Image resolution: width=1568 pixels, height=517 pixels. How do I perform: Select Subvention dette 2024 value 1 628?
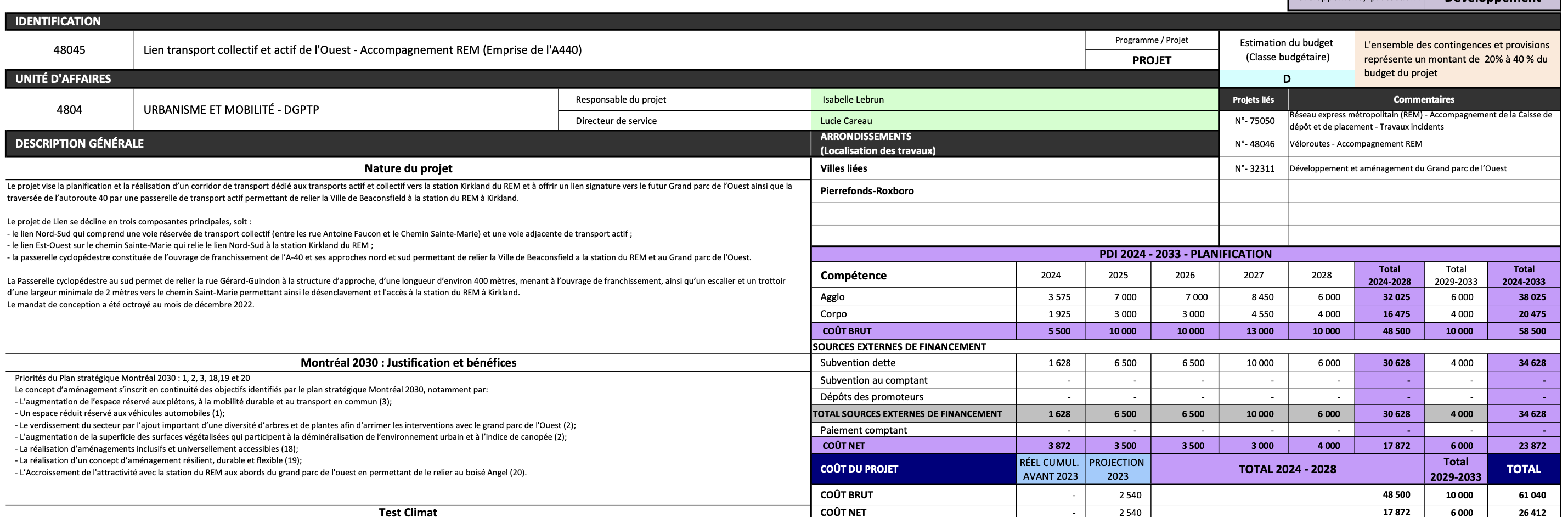point(1059,363)
